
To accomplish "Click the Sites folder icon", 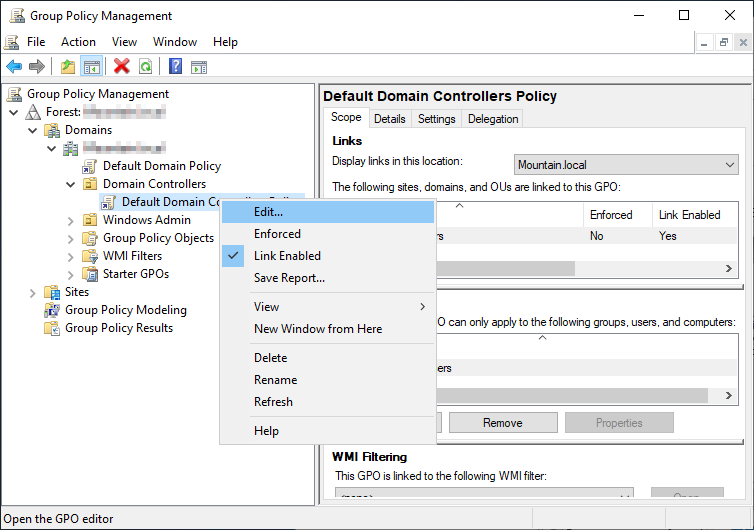I will (x=52, y=292).
